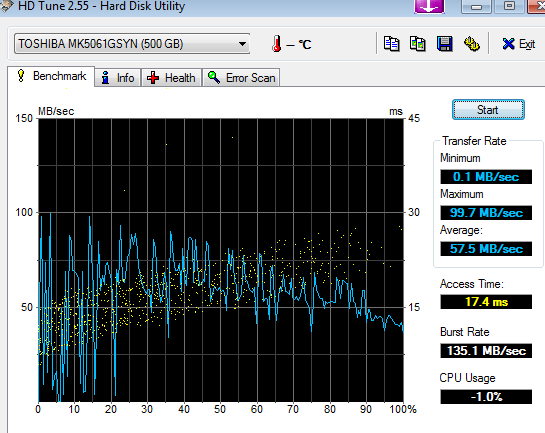Click the copy screenshot to clipboard icon
This screenshot has width=545, height=433.
click(418, 44)
